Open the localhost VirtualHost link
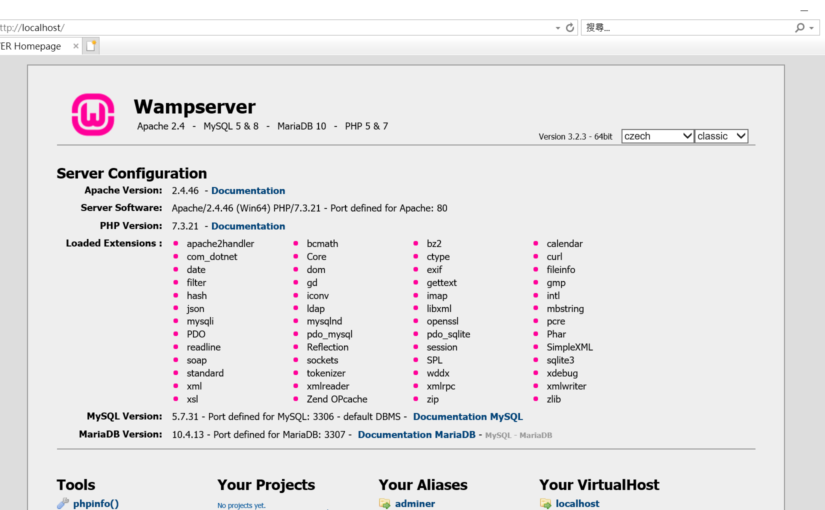This screenshot has height=510, width=825. coord(577,504)
